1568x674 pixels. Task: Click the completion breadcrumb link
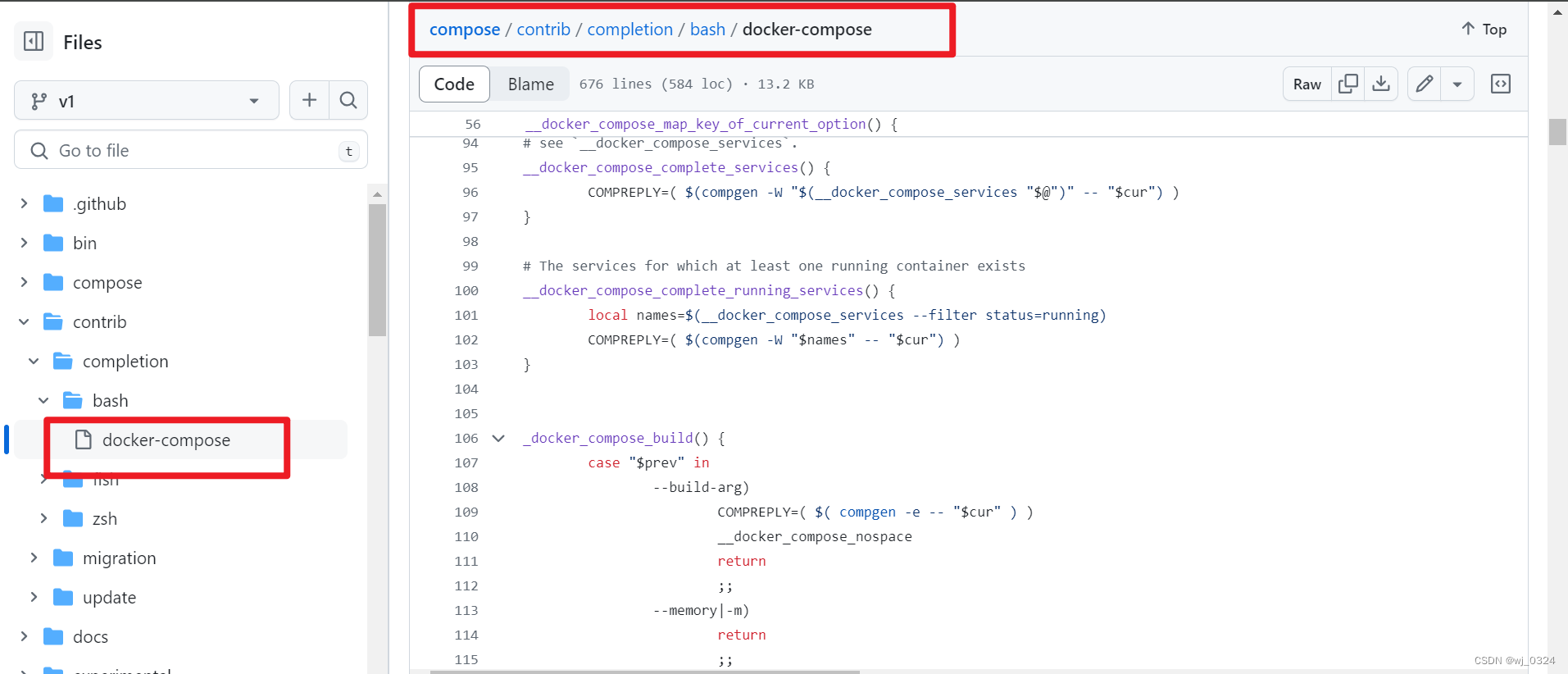point(629,30)
